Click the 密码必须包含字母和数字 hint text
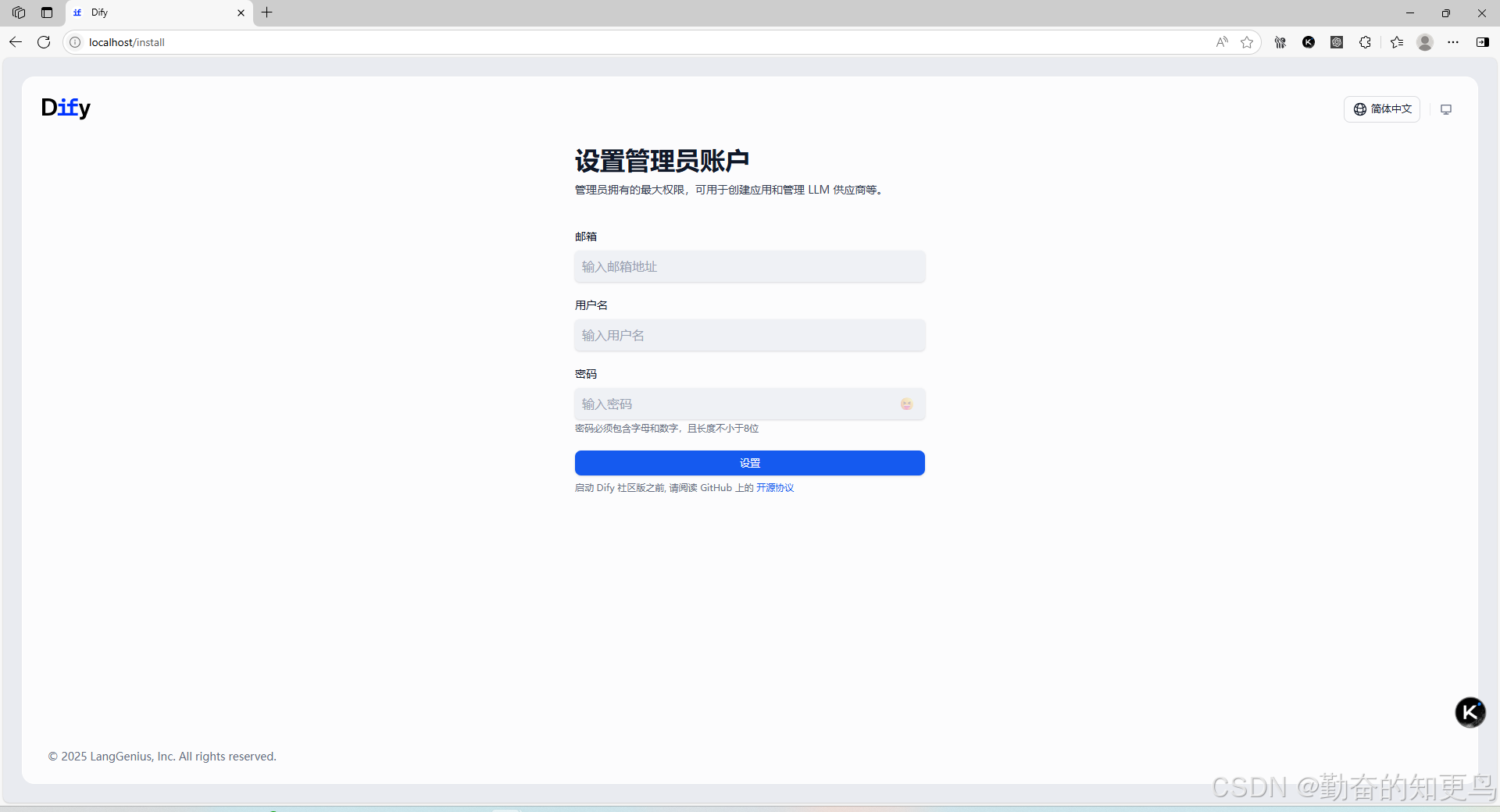The width and height of the screenshot is (1500, 812). click(667, 429)
